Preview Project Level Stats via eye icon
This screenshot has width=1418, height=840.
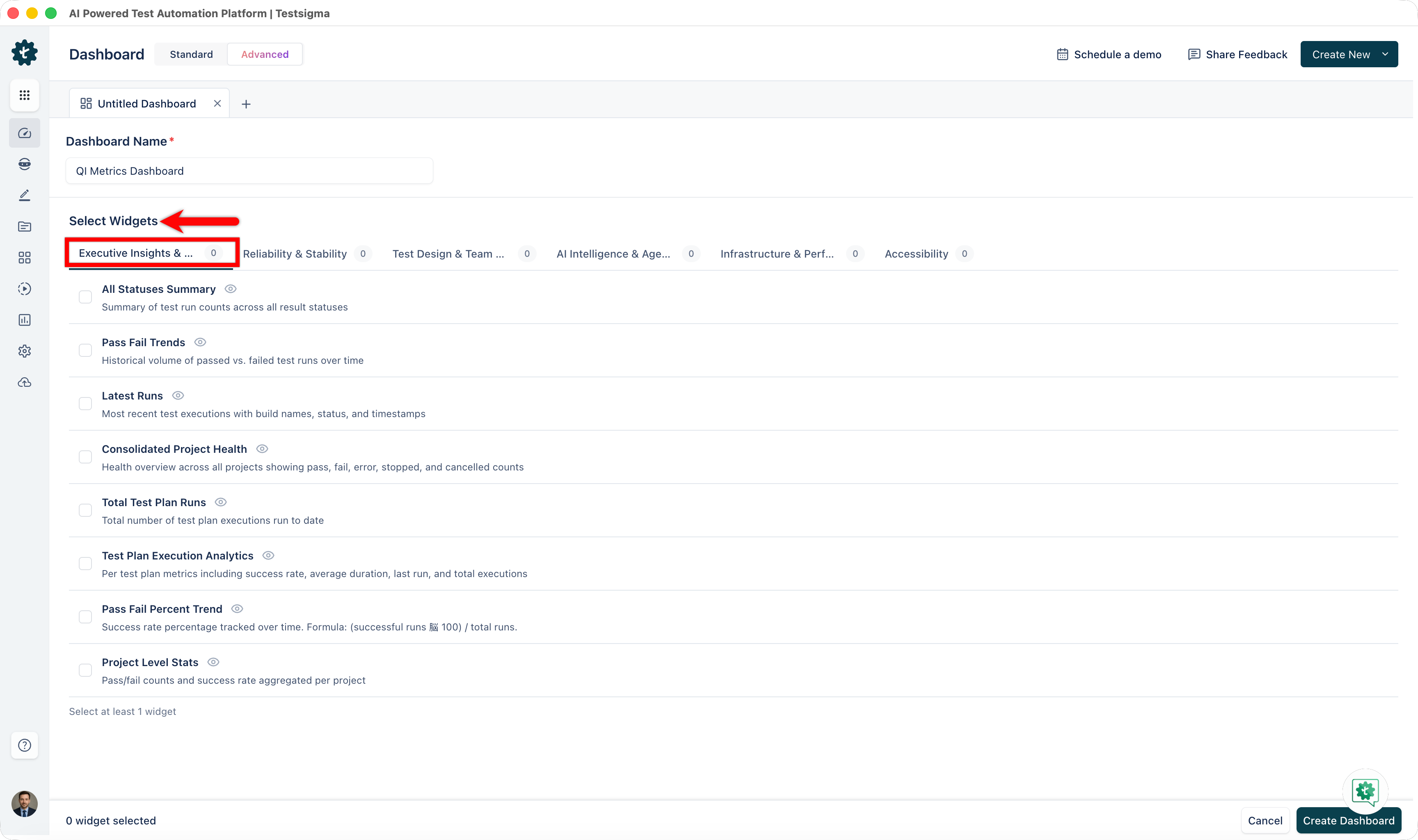click(x=213, y=662)
